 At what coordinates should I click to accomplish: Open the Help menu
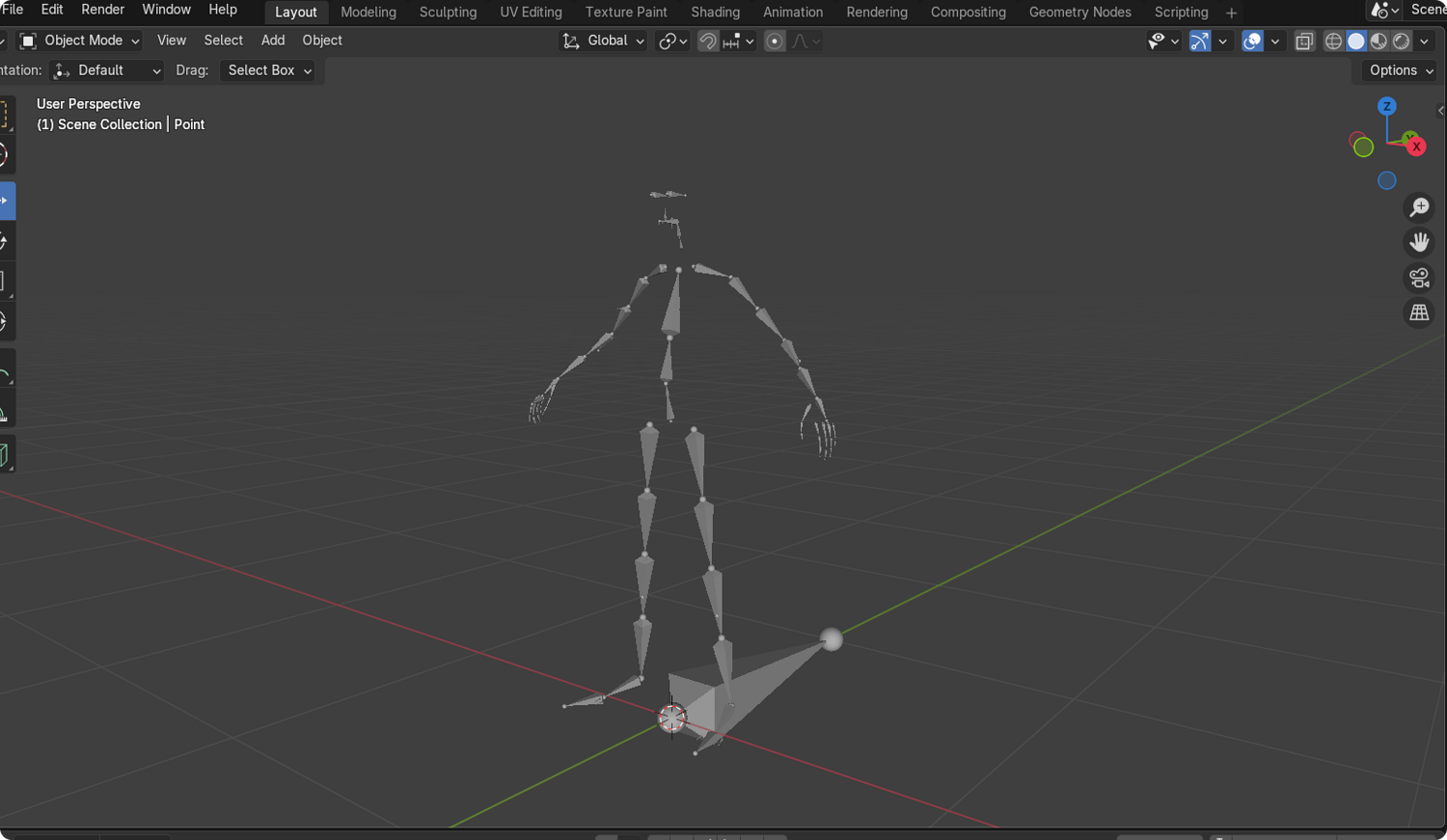click(x=223, y=10)
